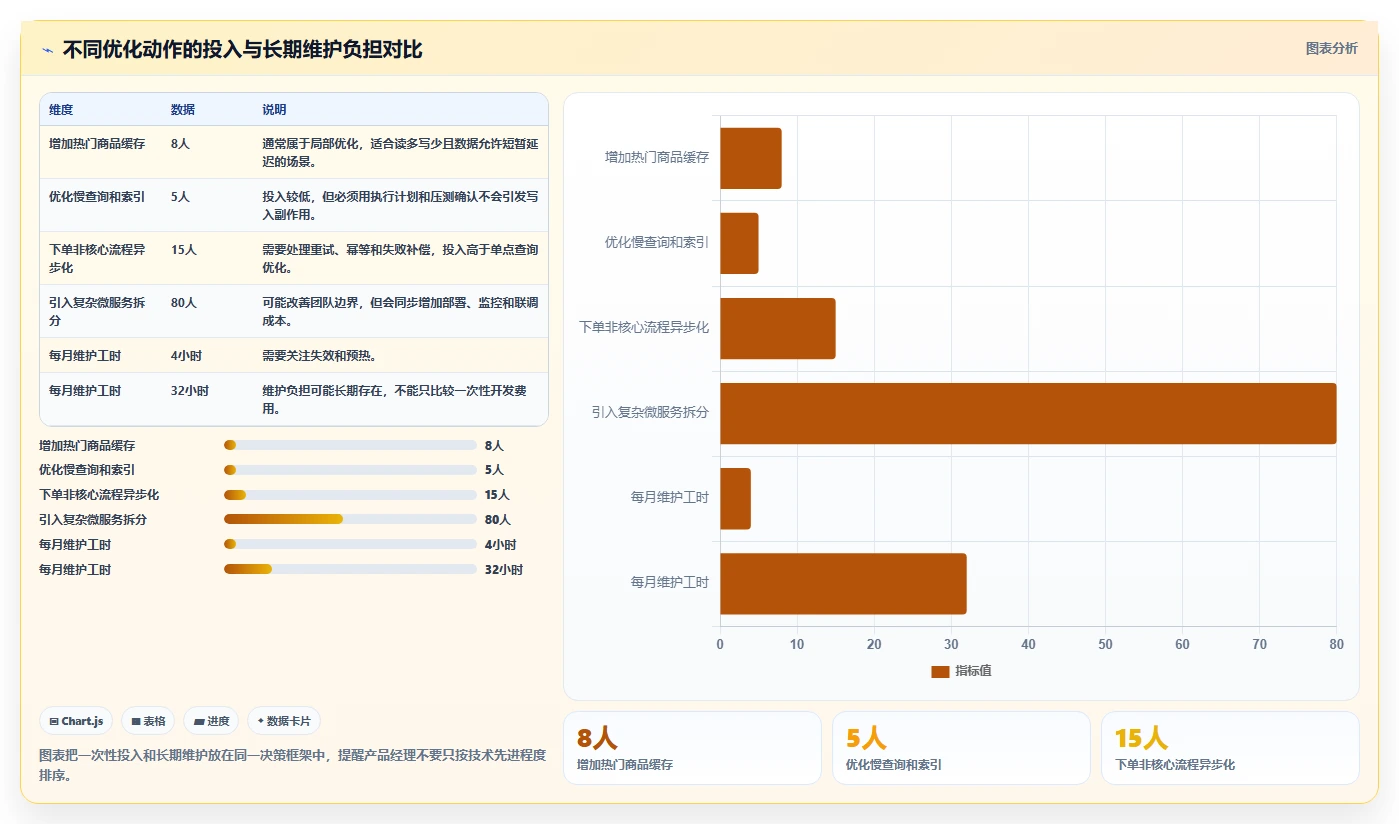Click the 下单非核心流程异步化 bar in the chart
Image resolution: width=1399 pixels, height=824 pixels.
(x=778, y=328)
